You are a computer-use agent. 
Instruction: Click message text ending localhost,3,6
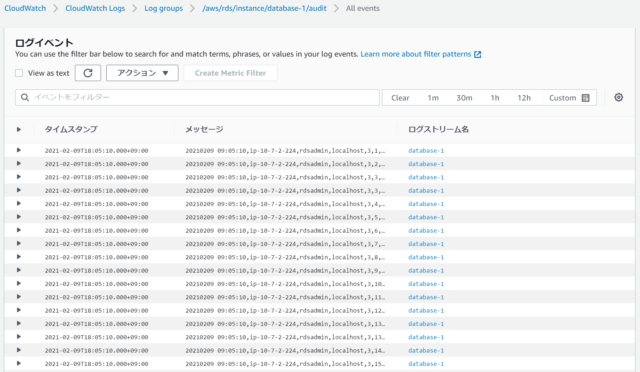285,231
